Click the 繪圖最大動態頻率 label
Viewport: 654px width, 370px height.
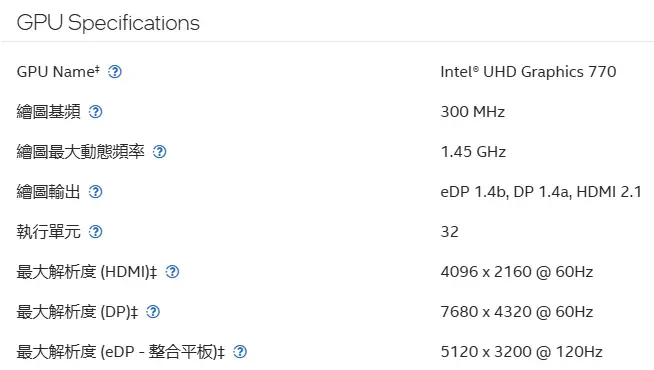point(80,152)
